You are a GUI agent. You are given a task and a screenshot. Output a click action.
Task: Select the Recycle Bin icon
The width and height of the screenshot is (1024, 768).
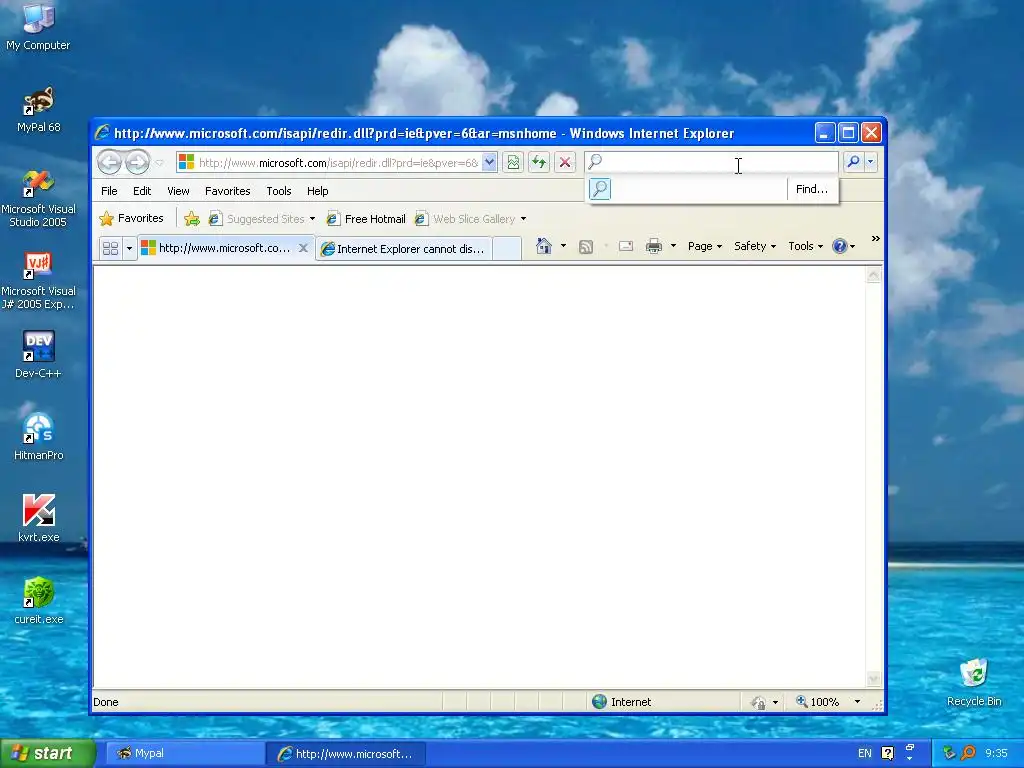point(974,682)
